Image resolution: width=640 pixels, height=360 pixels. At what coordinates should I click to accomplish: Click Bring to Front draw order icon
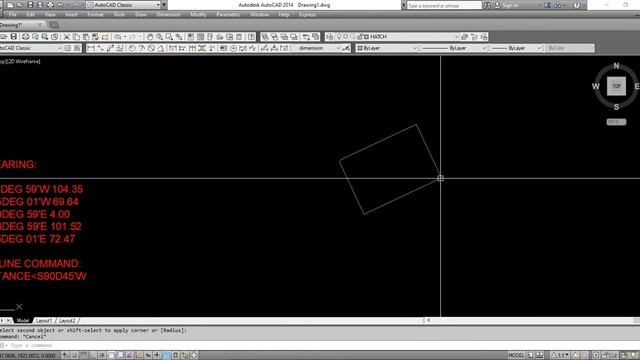click(265, 37)
